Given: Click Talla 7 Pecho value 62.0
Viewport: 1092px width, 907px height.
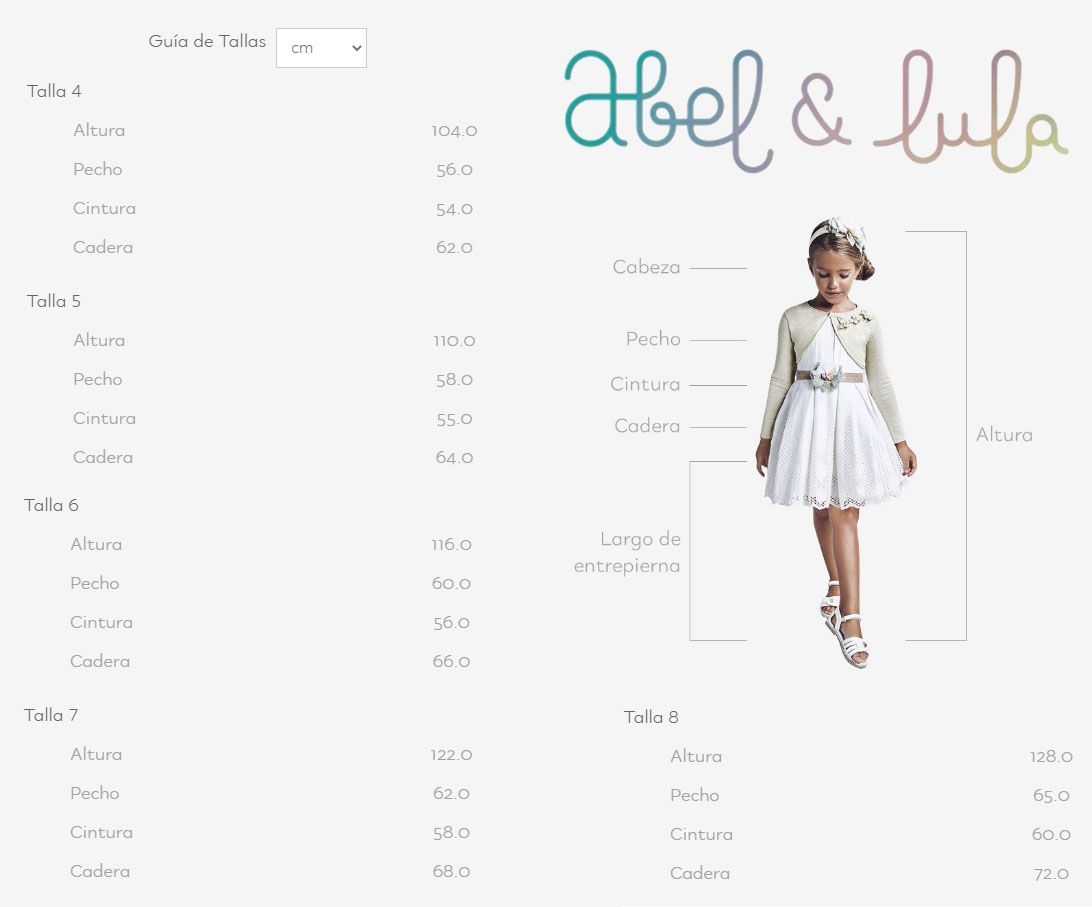Looking at the screenshot, I should tap(451, 794).
